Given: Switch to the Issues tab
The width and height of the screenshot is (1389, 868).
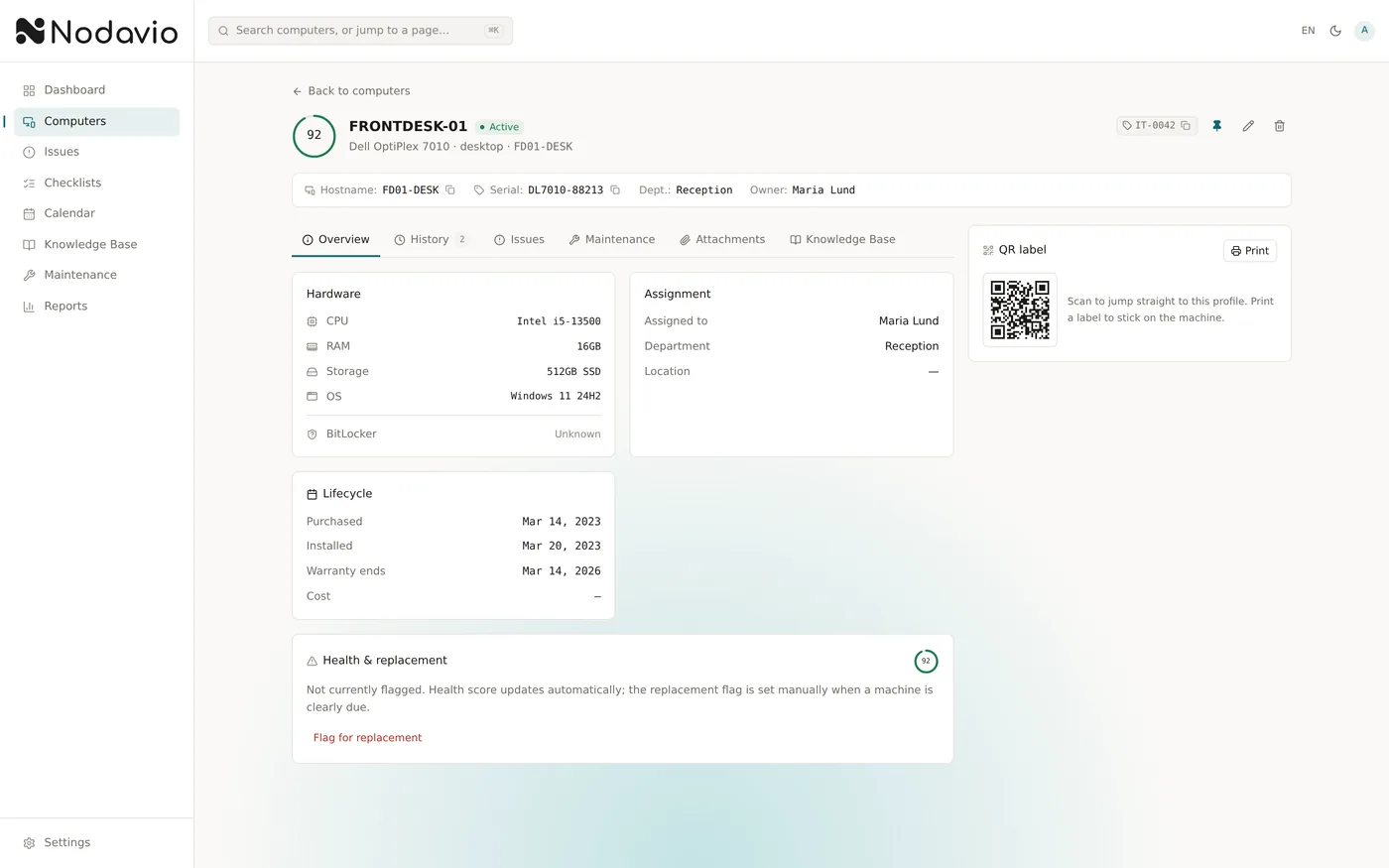Looking at the screenshot, I should click(x=519, y=240).
